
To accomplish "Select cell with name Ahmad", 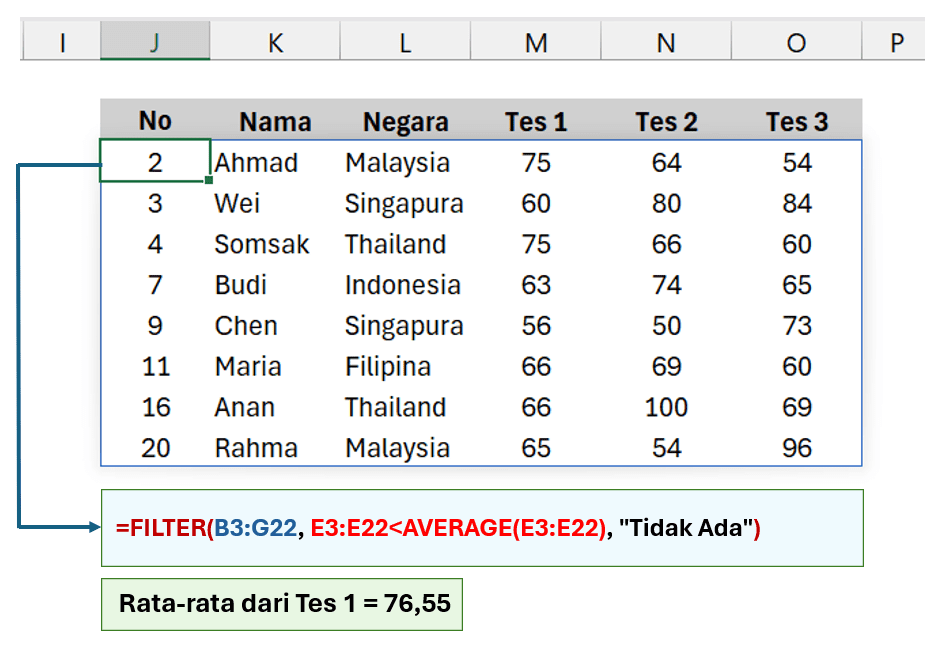I will point(275,162).
